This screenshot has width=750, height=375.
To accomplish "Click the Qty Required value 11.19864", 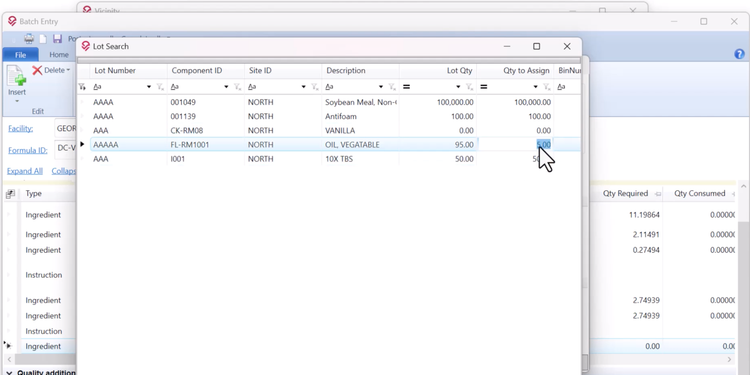I will coord(644,215).
